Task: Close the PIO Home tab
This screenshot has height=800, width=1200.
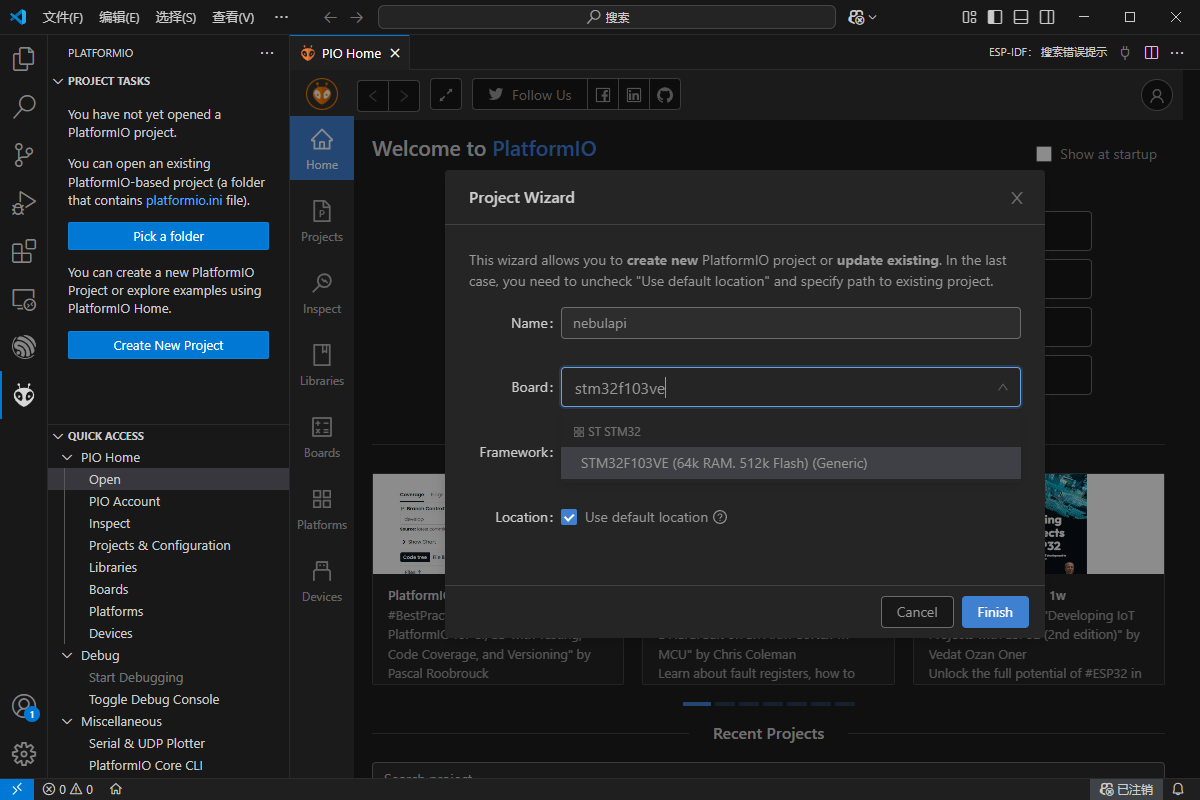Action: (x=395, y=54)
